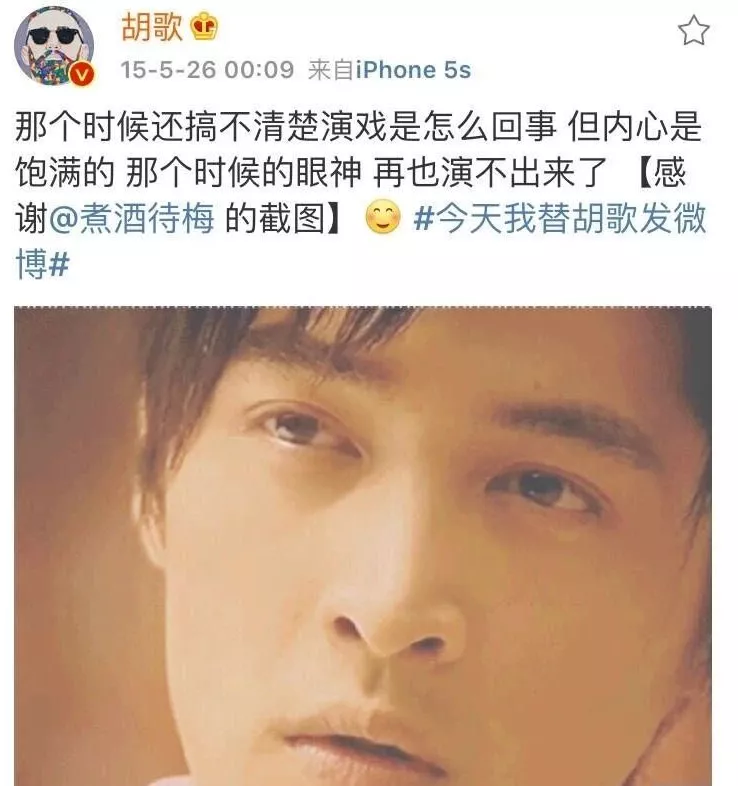Favorite the post with the star icon
Screen dimensions: 738x786
point(694,30)
